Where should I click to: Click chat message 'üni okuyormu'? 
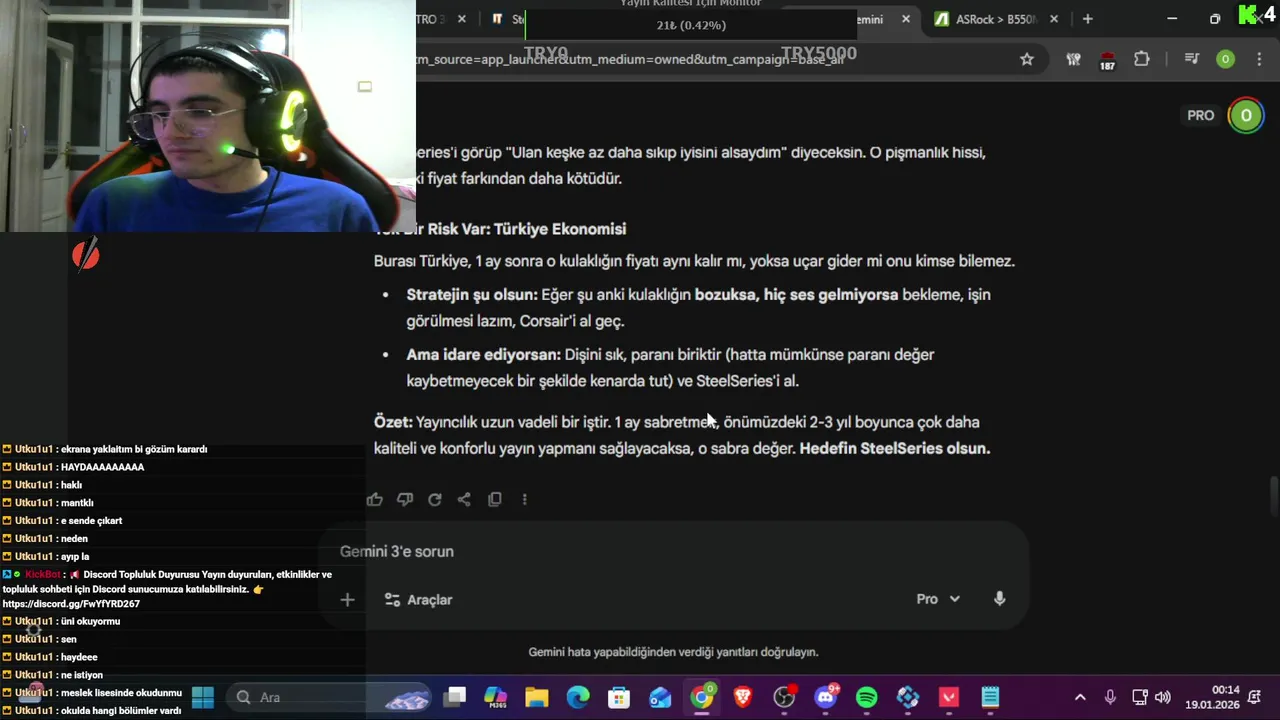pos(90,621)
